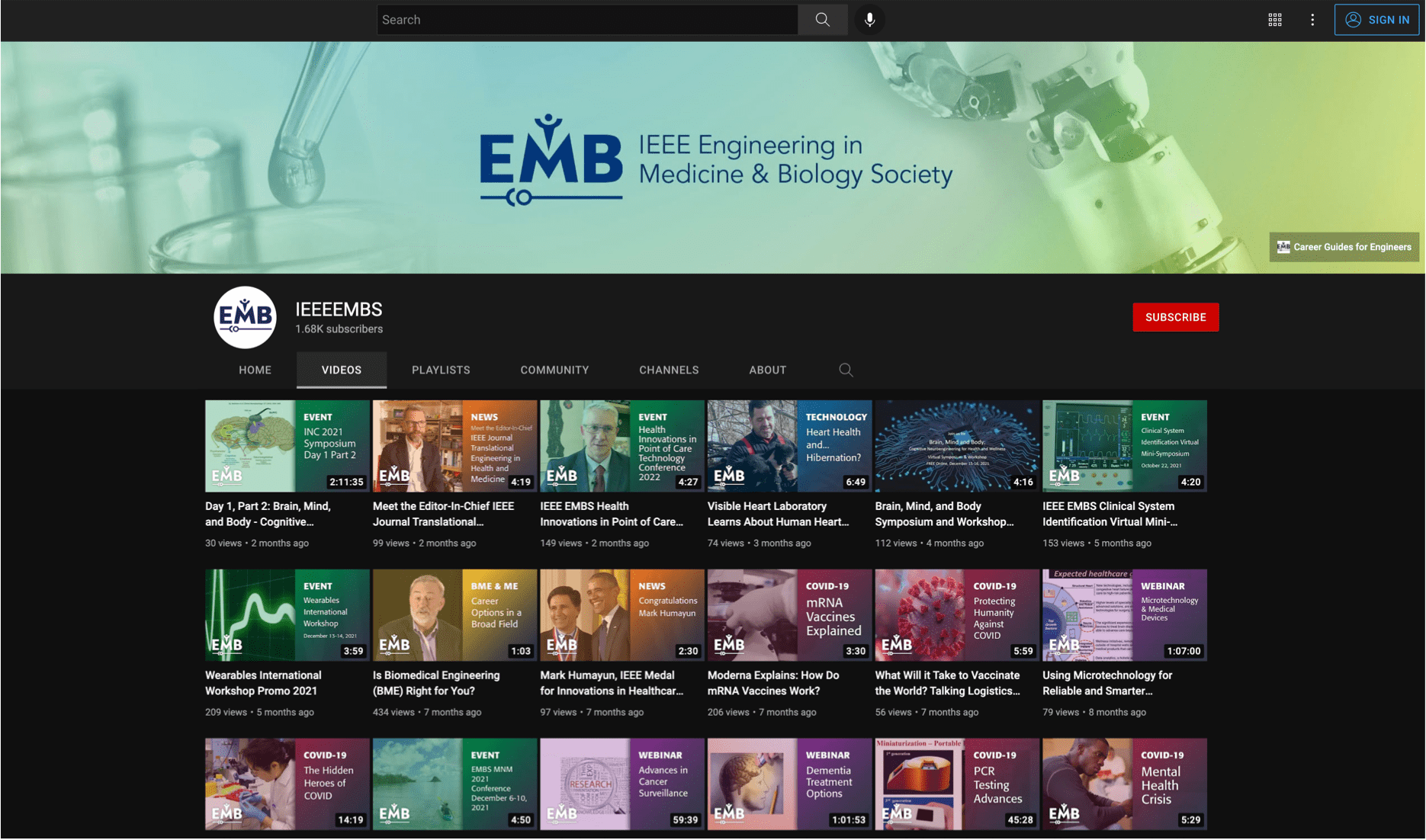Open mRNA Vaccines Explained thumbnail
Screen dimensions: 1426x840
789,615
